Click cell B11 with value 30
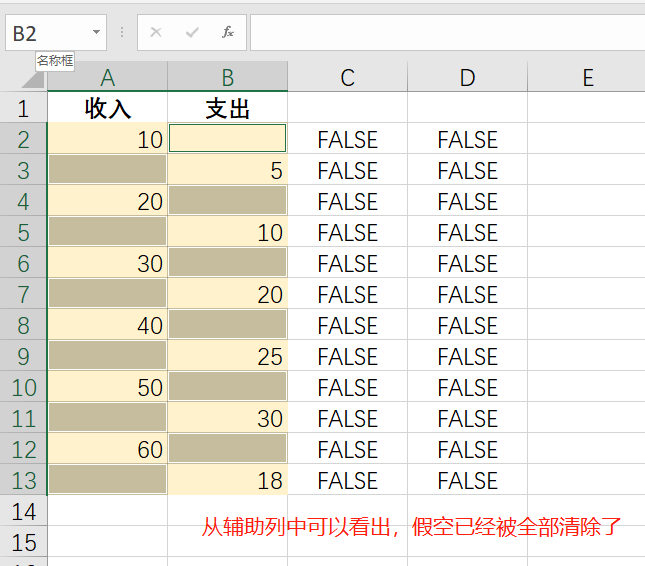The image size is (645, 566). [227, 418]
